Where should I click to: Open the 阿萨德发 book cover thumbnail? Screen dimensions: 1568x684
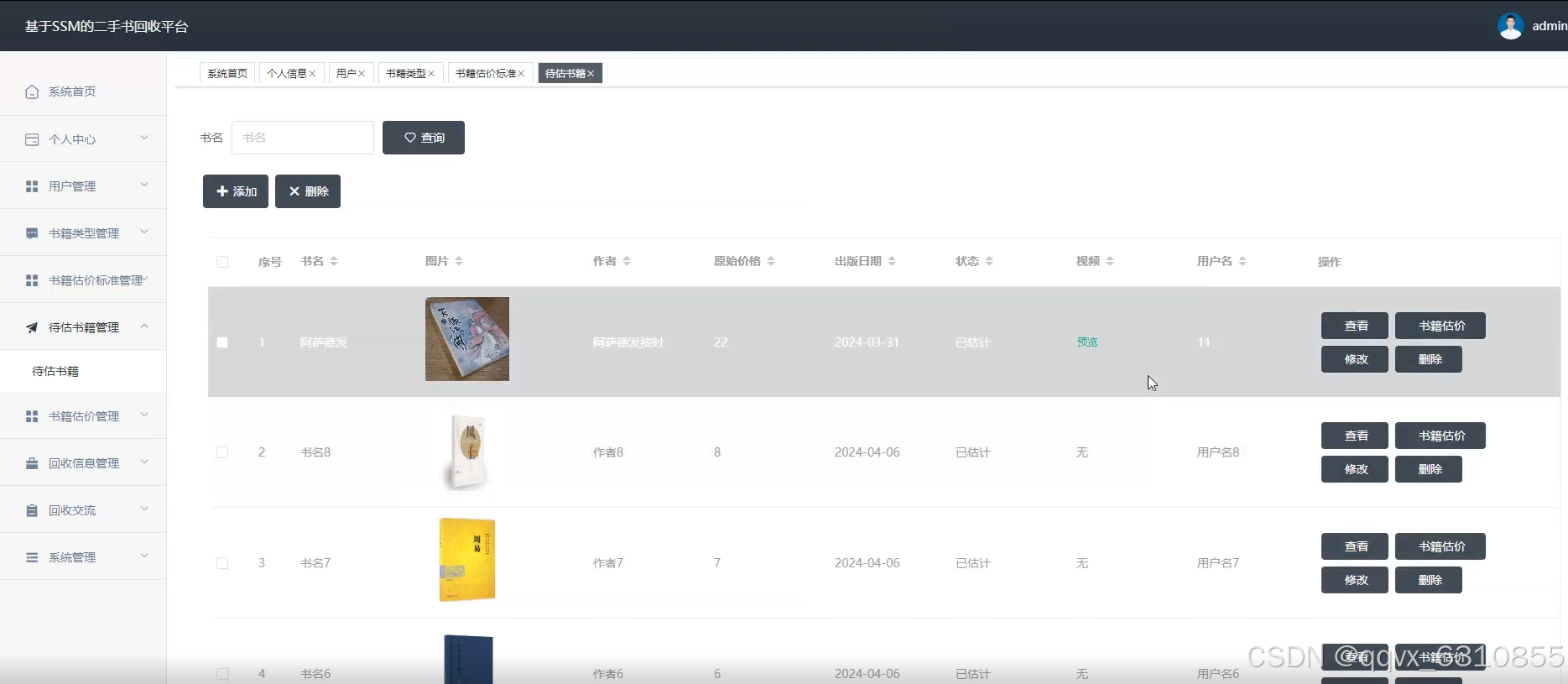(x=467, y=339)
